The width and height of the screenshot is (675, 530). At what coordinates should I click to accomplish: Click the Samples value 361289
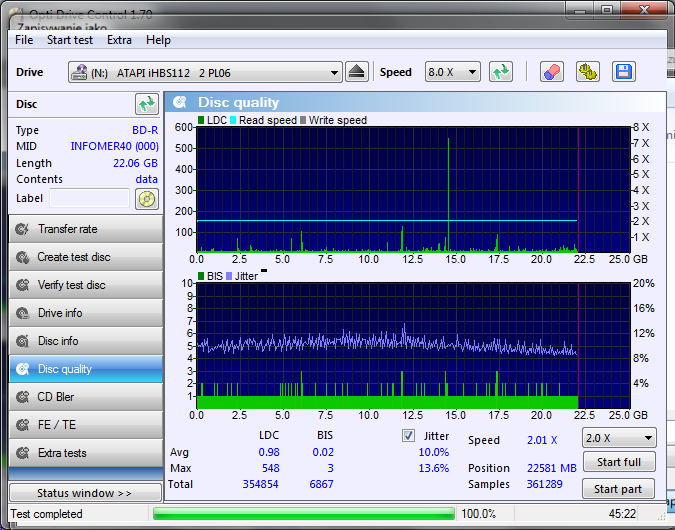coord(545,484)
